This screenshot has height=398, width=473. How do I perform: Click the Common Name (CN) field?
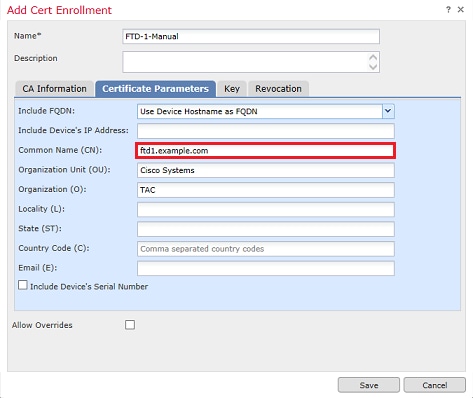pos(266,151)
